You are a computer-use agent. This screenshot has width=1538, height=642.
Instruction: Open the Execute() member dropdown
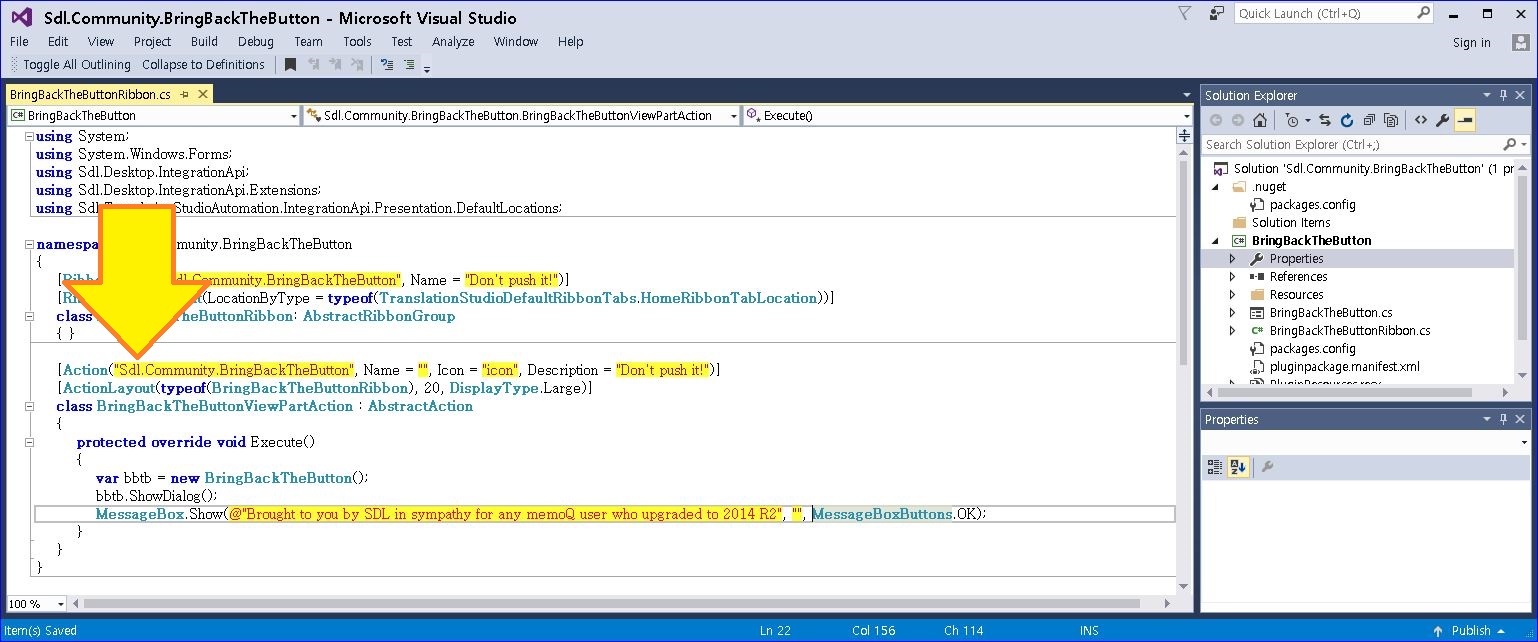click(1187, 116)
